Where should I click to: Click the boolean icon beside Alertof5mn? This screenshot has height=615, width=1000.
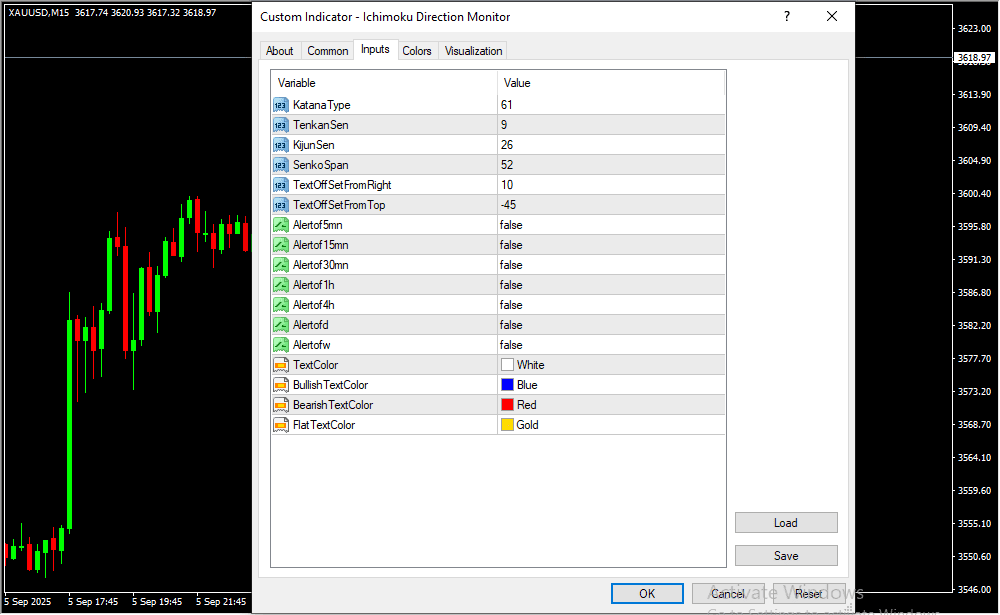[280, 225]
